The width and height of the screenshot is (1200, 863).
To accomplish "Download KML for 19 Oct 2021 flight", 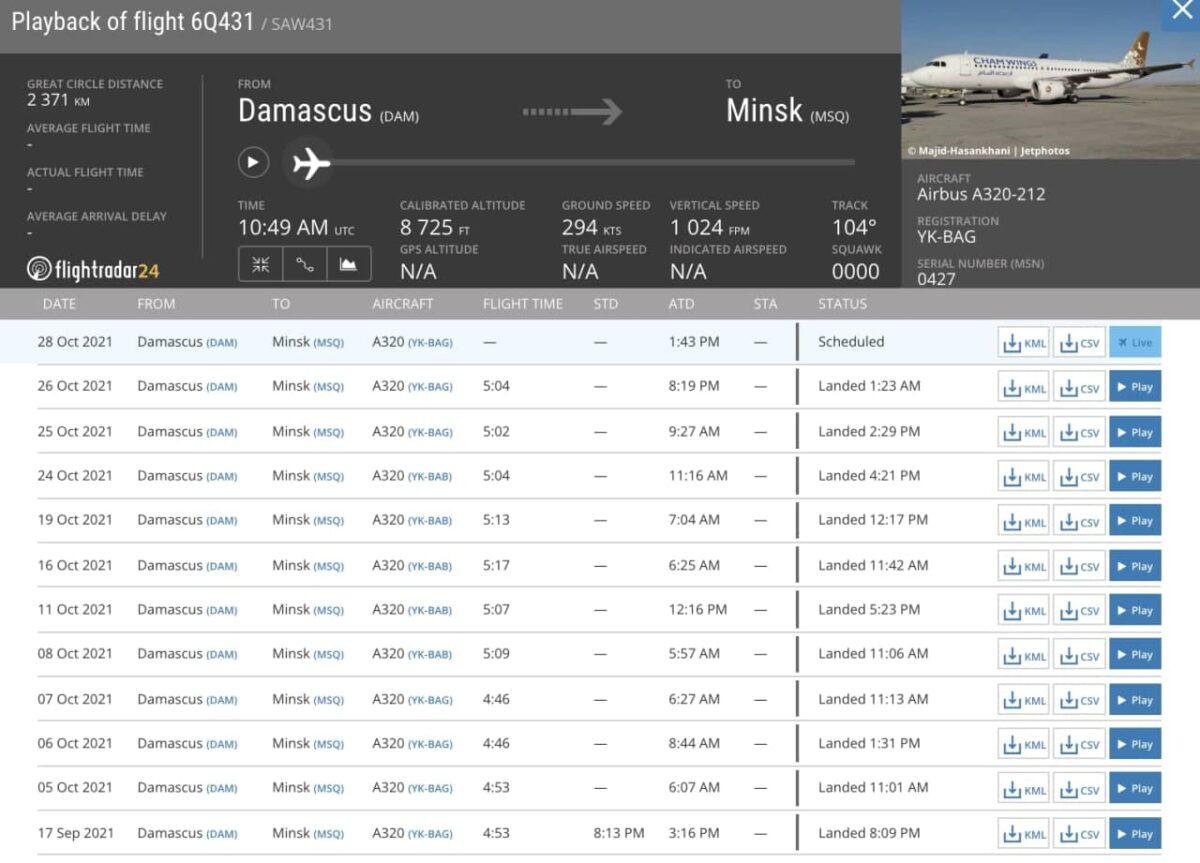I will [1024, 521].
